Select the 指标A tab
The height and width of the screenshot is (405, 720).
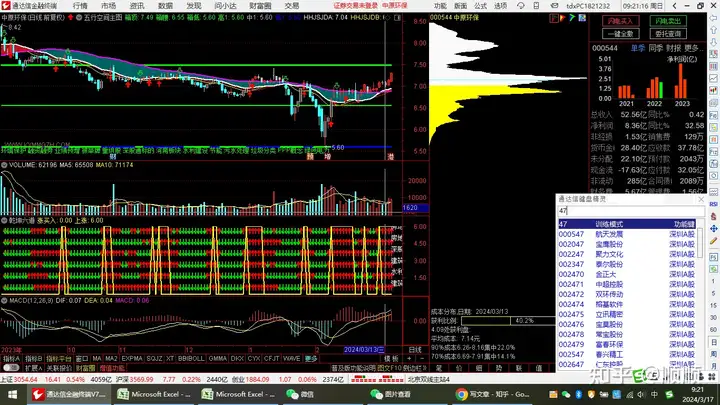click(x=12, y=359)
